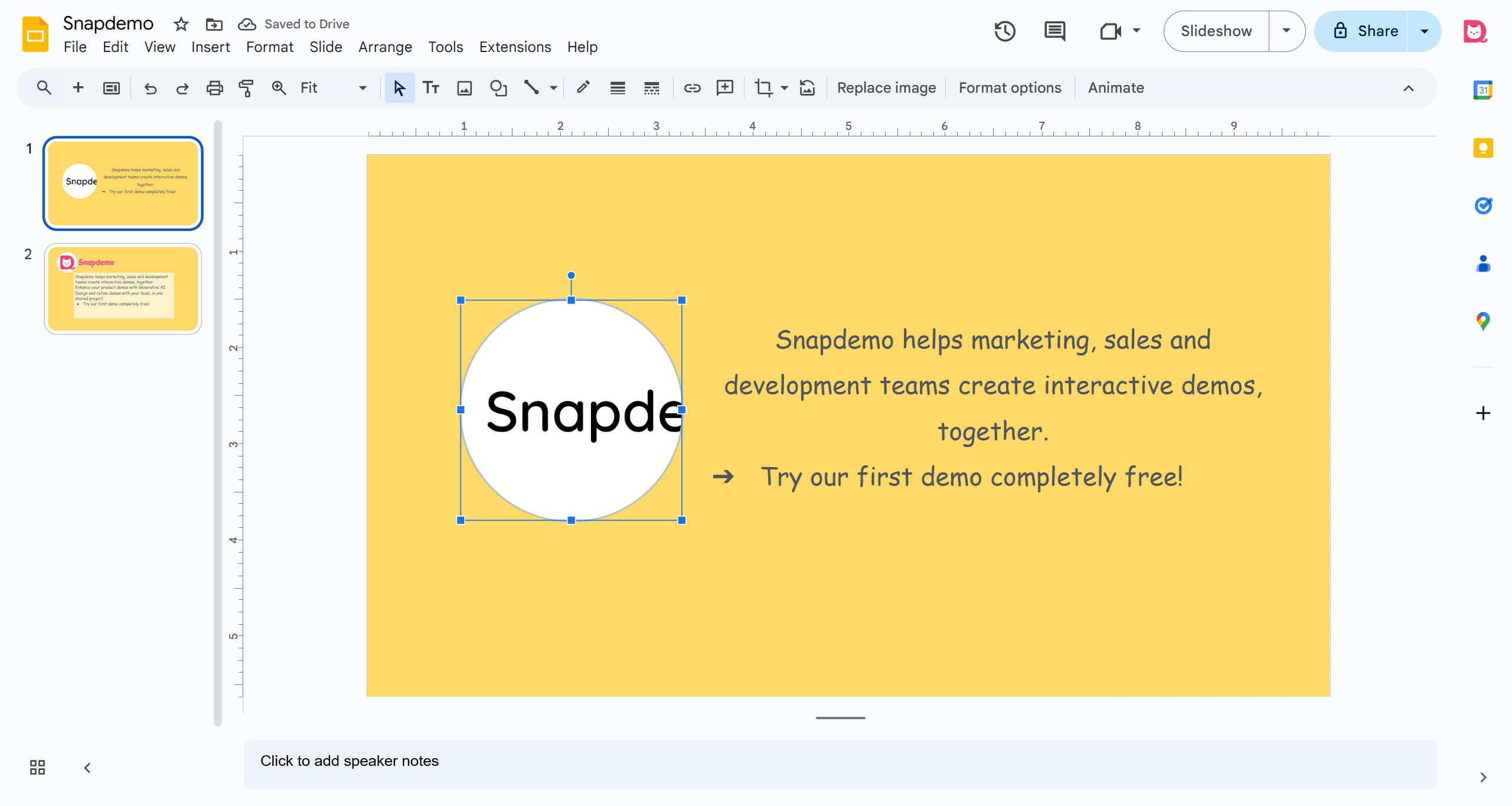Open the Slideshow options dropdown
Image resolution: width=1512 pixels, height=806 pixels.
(x=1286, y=31)
